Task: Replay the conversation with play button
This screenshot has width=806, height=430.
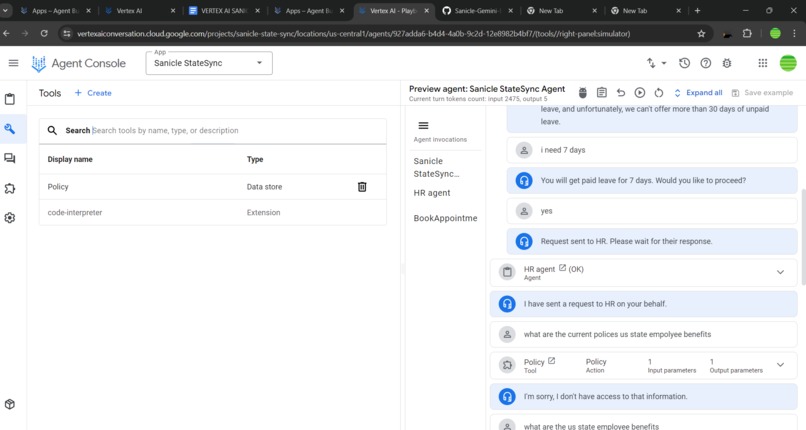Action: pyautogui.click(x=639, y=93)
